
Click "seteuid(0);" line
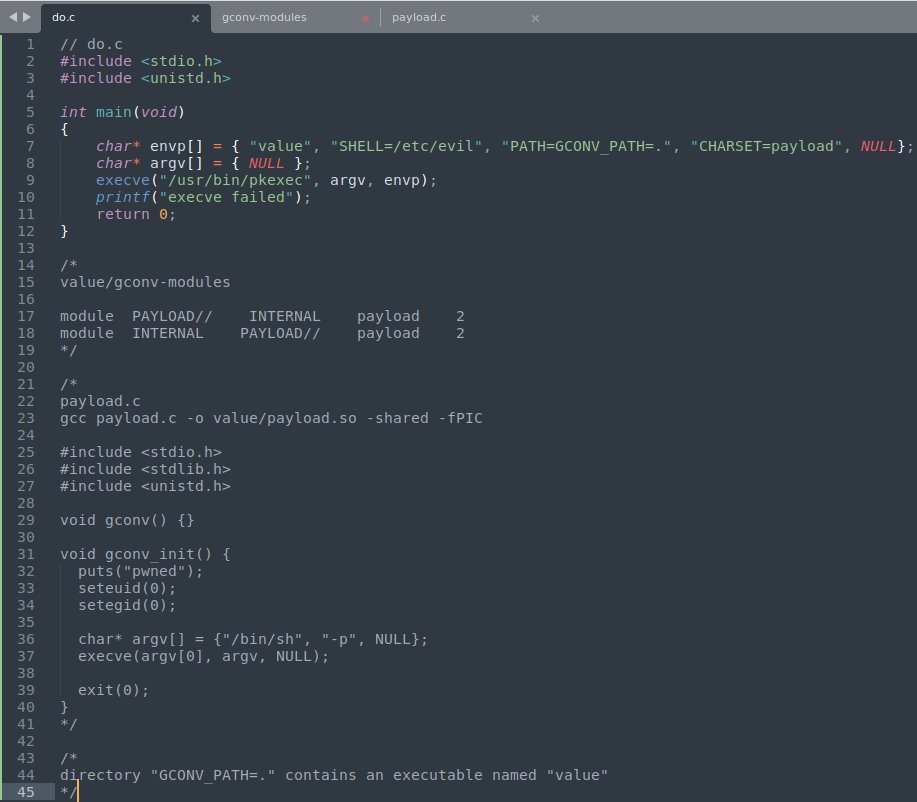pyautogui.click(x=127, y=588)
